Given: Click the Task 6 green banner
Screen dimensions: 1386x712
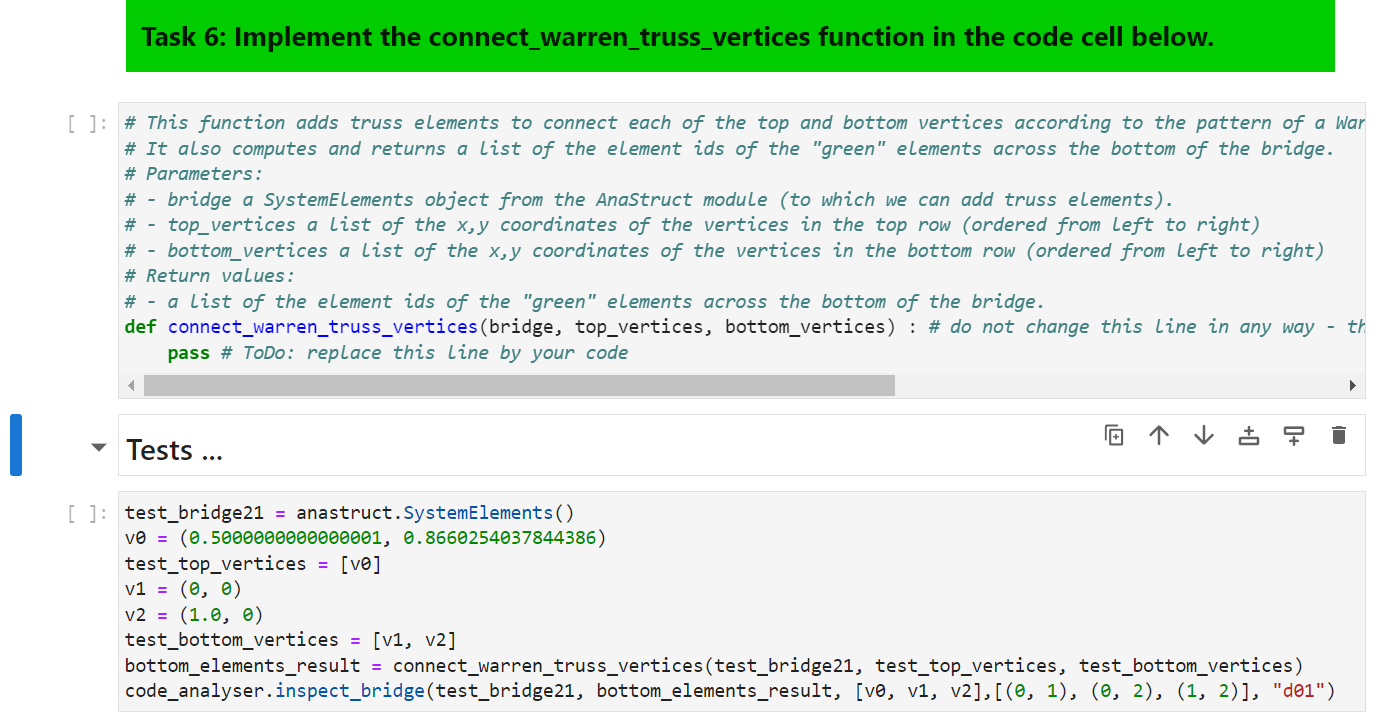Looking at the screenshot, I should click(x=729, y=37).
